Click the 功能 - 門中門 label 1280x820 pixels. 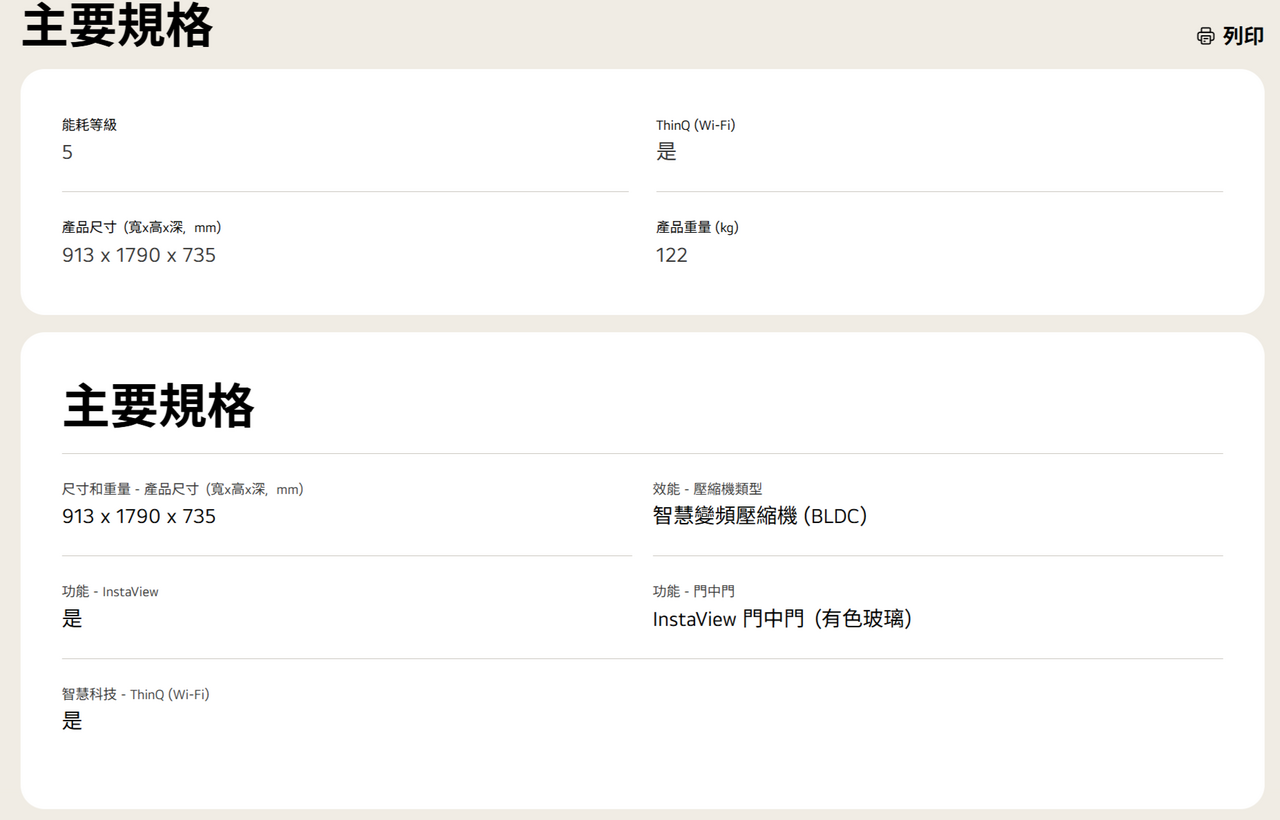click(x=693, y=592)
